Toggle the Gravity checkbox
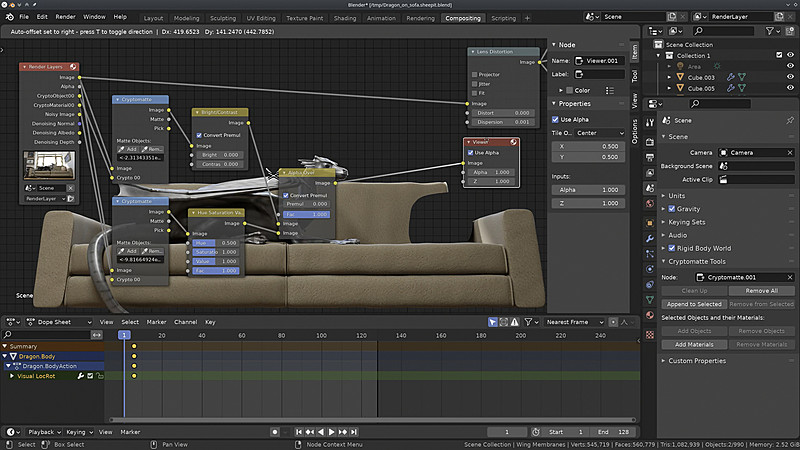800x450 pixels. click(x=671, y=209)
